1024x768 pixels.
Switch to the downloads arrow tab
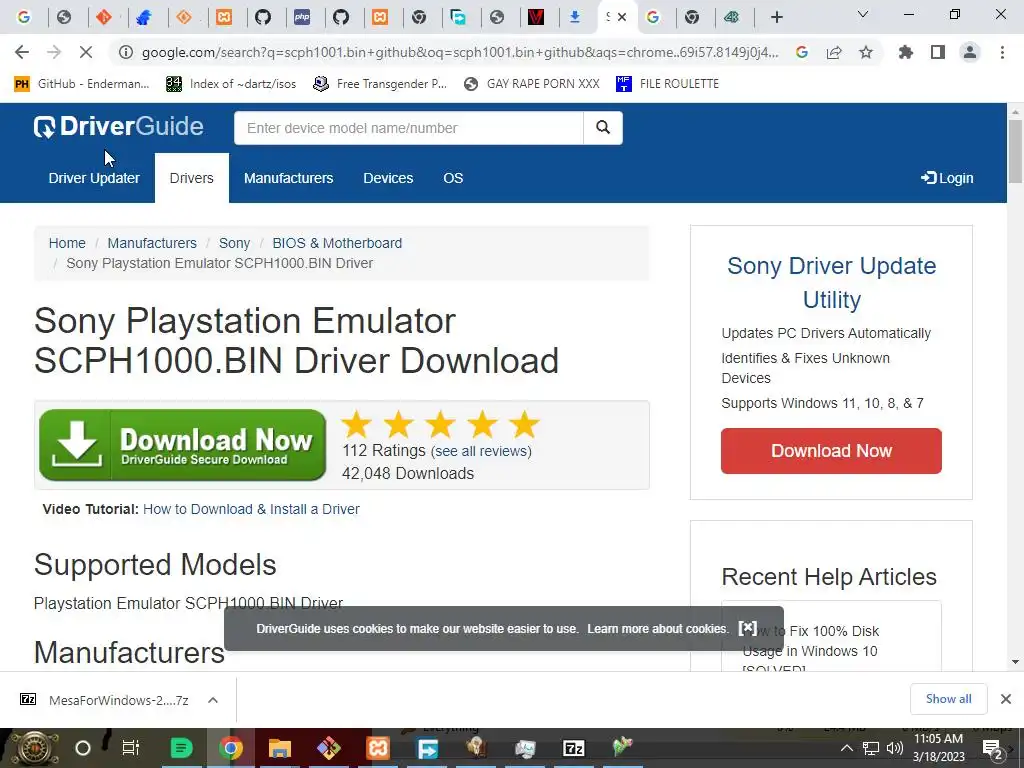point(575,18)
